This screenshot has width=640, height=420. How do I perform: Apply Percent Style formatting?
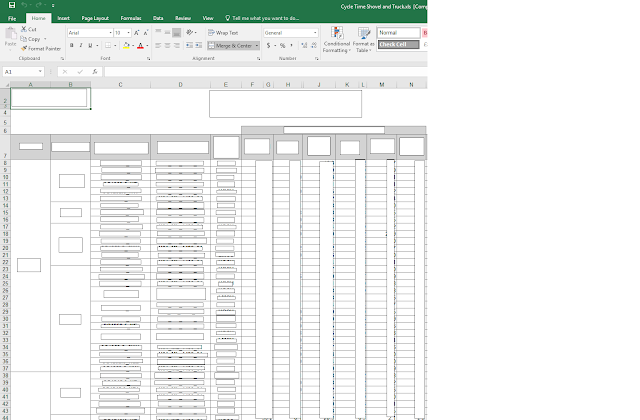pyautogui.click(x=282, y=45)
